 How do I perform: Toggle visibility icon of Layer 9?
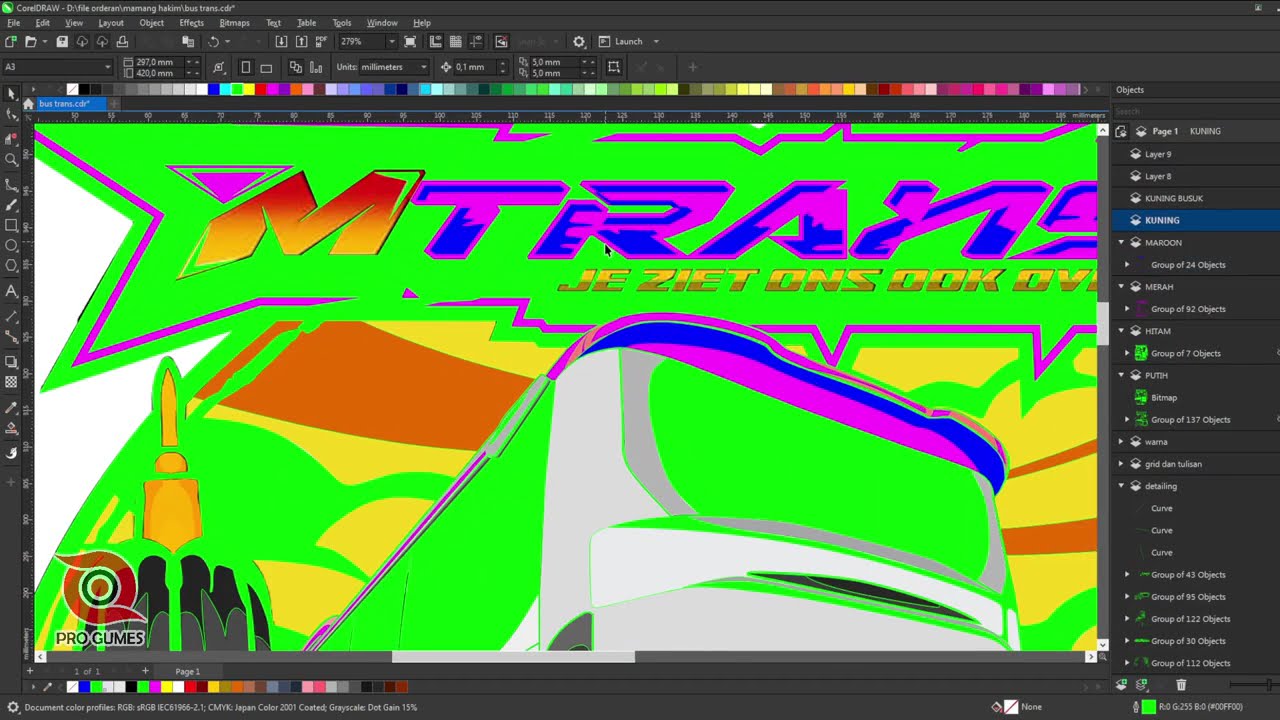1135,154
